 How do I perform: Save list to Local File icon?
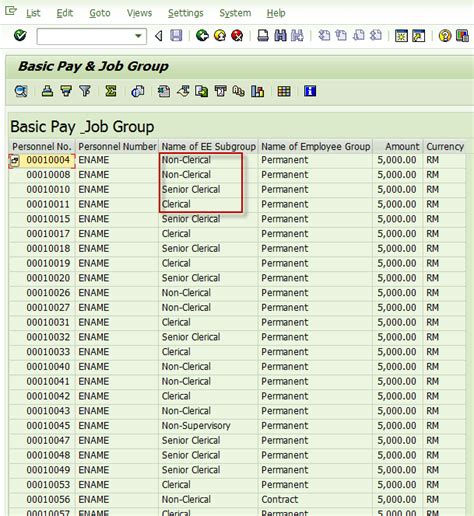pos(201,91)
